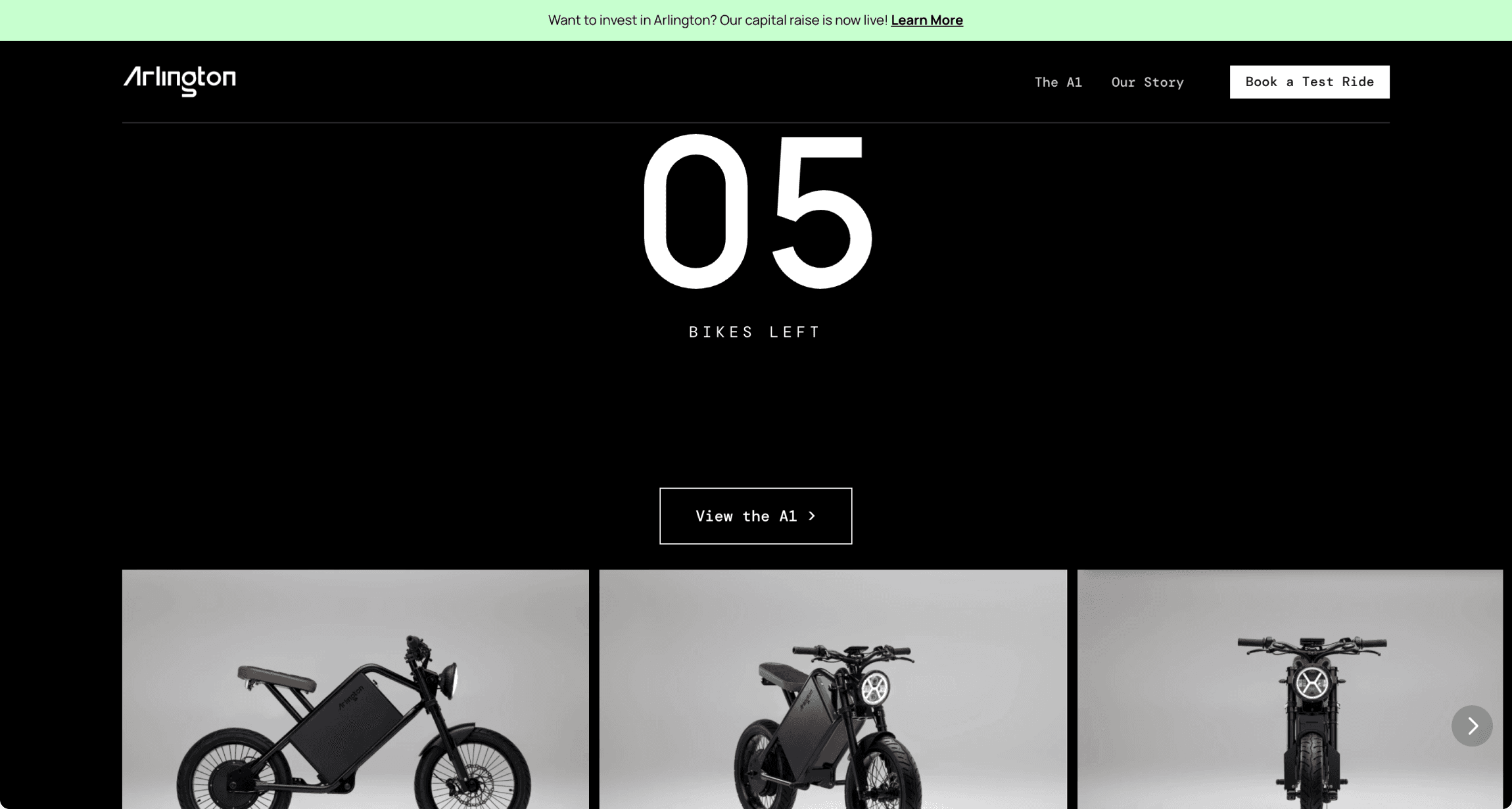The width and height of the screenshot is (1512, 809).
Task: Click the seat of the side-profile bike
Action: [x=276, y=679]
